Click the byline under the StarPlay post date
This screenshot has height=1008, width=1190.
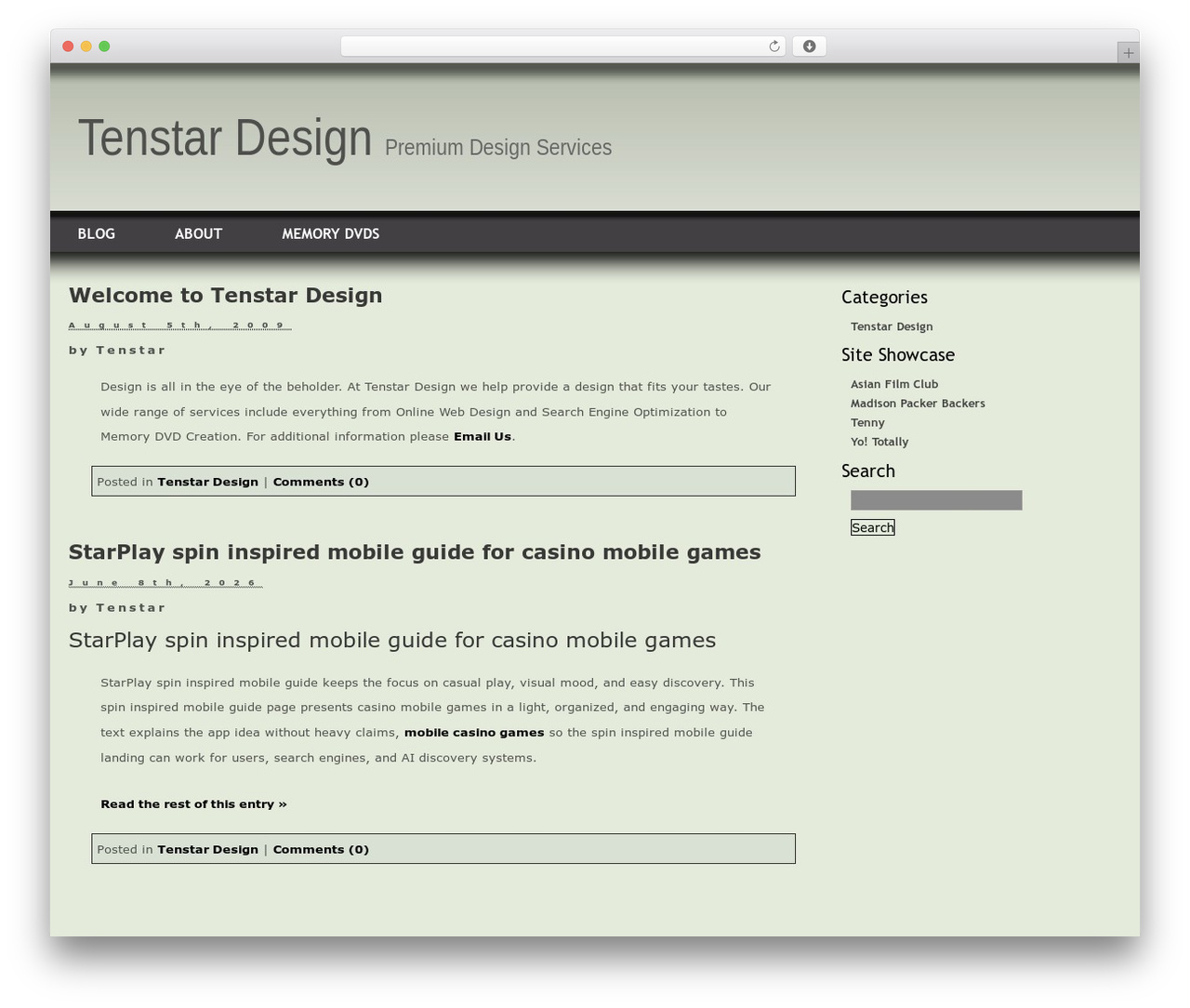(x=117, y=607)
